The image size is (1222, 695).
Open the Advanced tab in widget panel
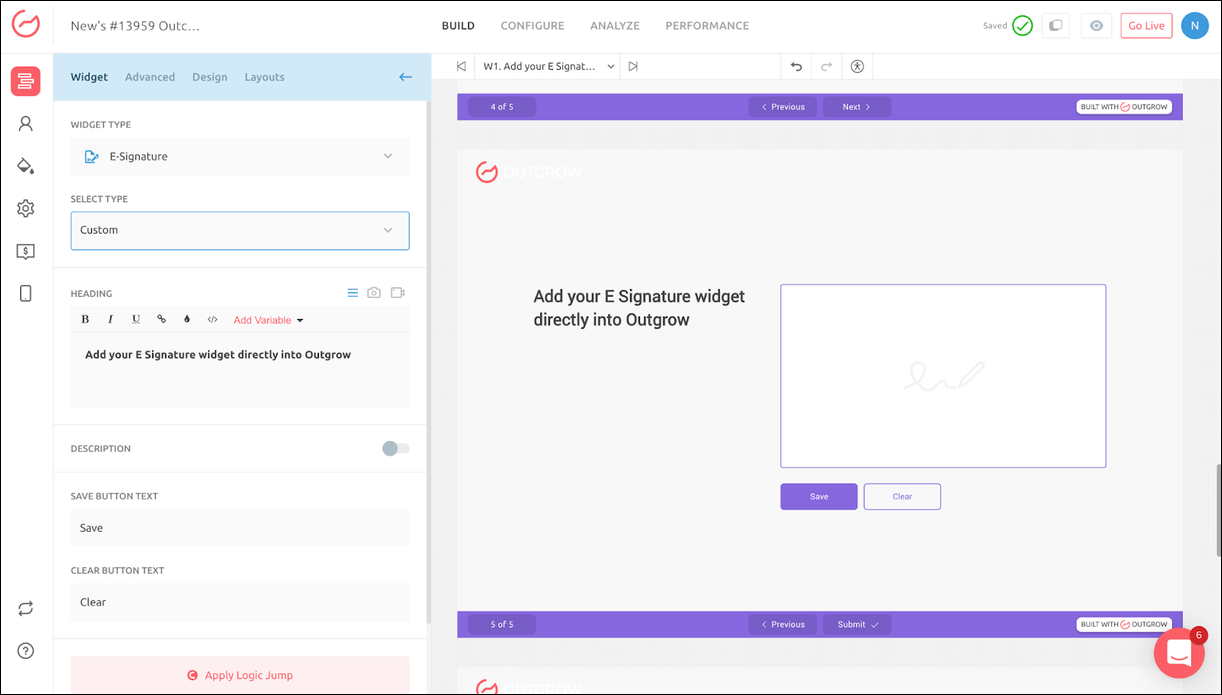150,77
